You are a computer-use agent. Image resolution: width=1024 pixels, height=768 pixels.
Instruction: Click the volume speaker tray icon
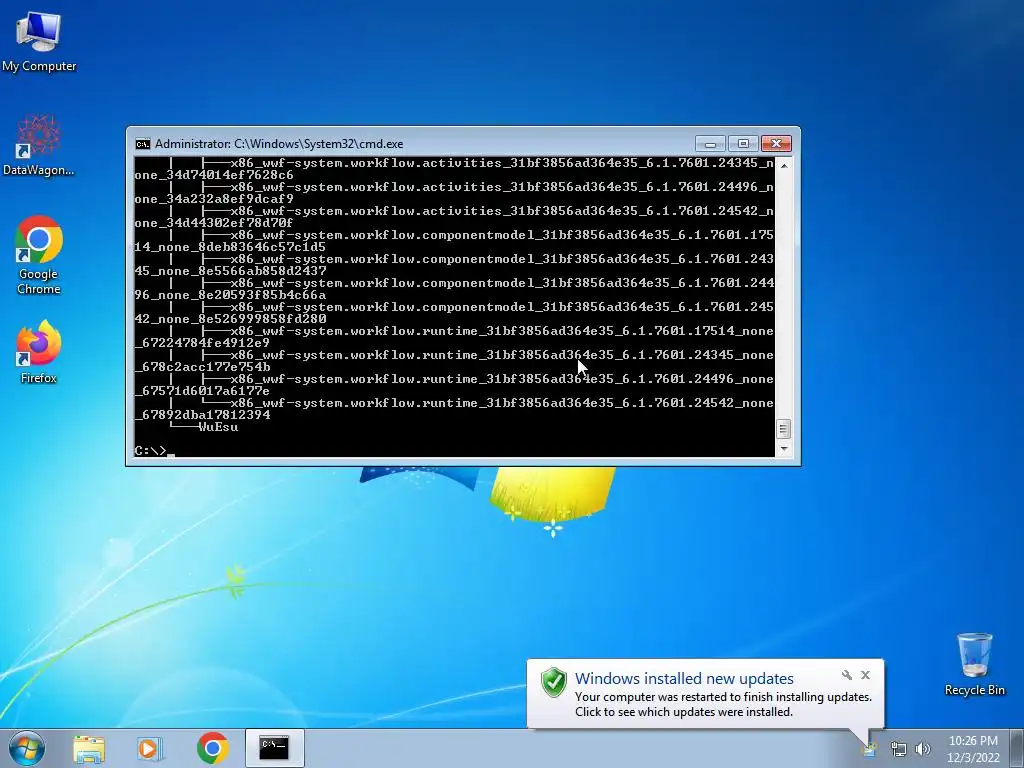923,749
